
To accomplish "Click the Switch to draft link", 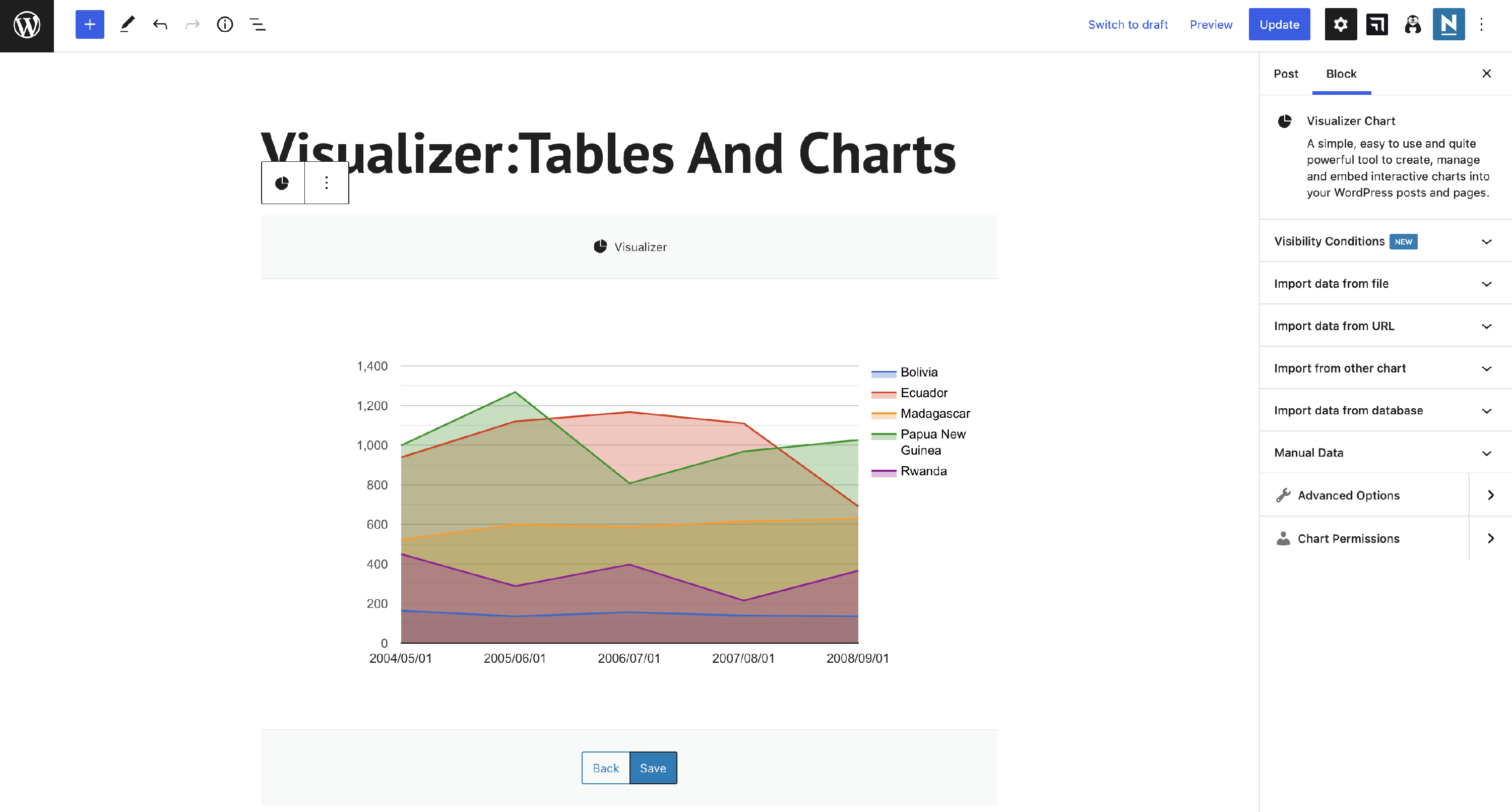I will (x=1127, y=25).
